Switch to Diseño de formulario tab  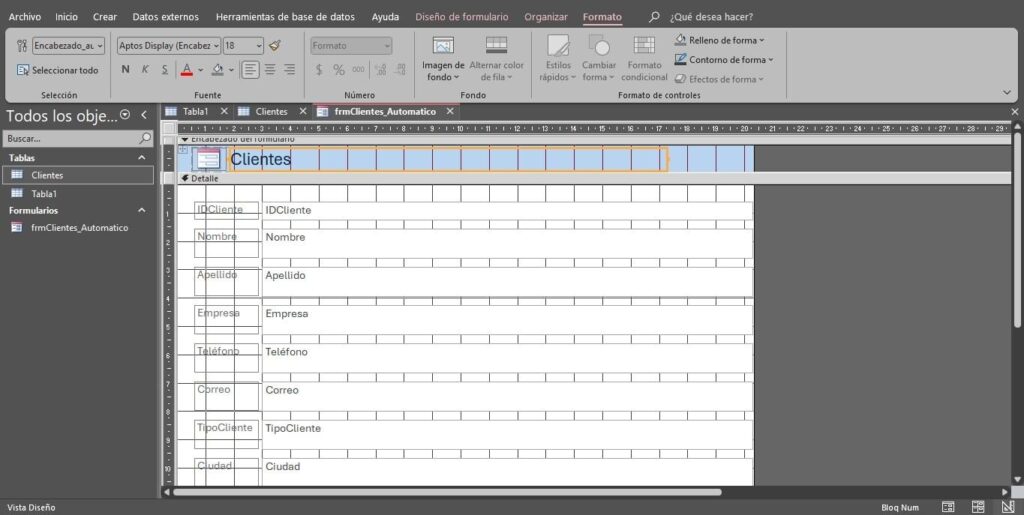pos(462,17)
